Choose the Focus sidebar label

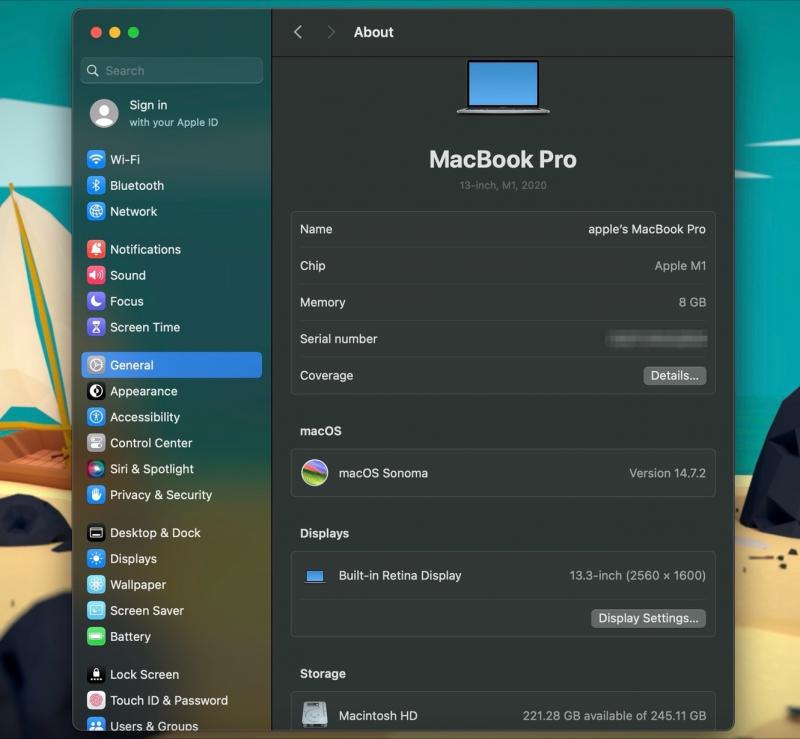(127, 301)
